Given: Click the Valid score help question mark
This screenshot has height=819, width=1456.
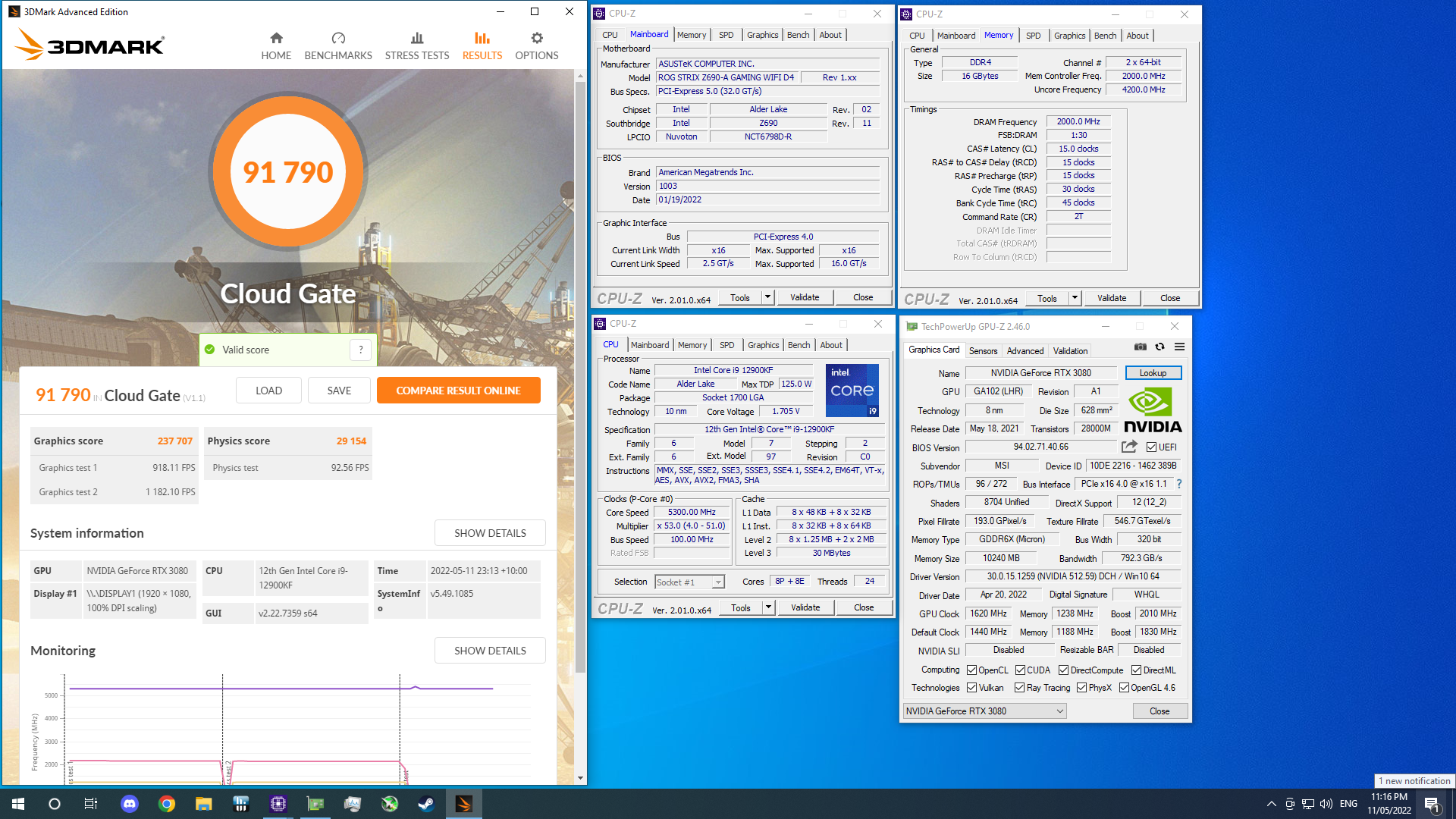Looking at the screenshot, I should 361,350.
